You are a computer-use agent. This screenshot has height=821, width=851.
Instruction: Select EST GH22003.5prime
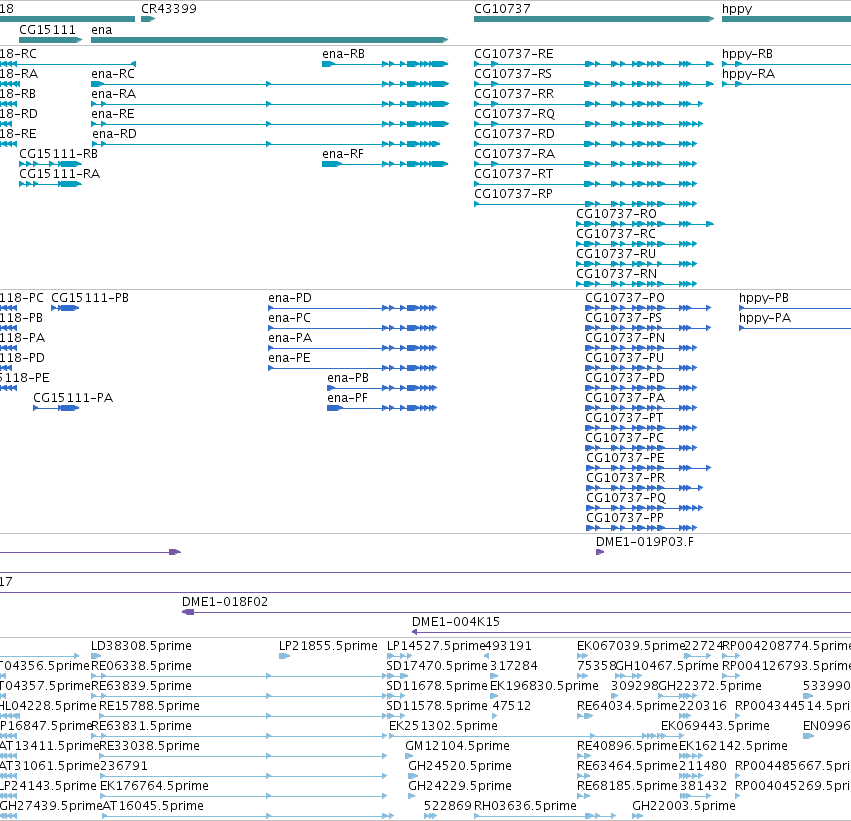pos(638,816)
